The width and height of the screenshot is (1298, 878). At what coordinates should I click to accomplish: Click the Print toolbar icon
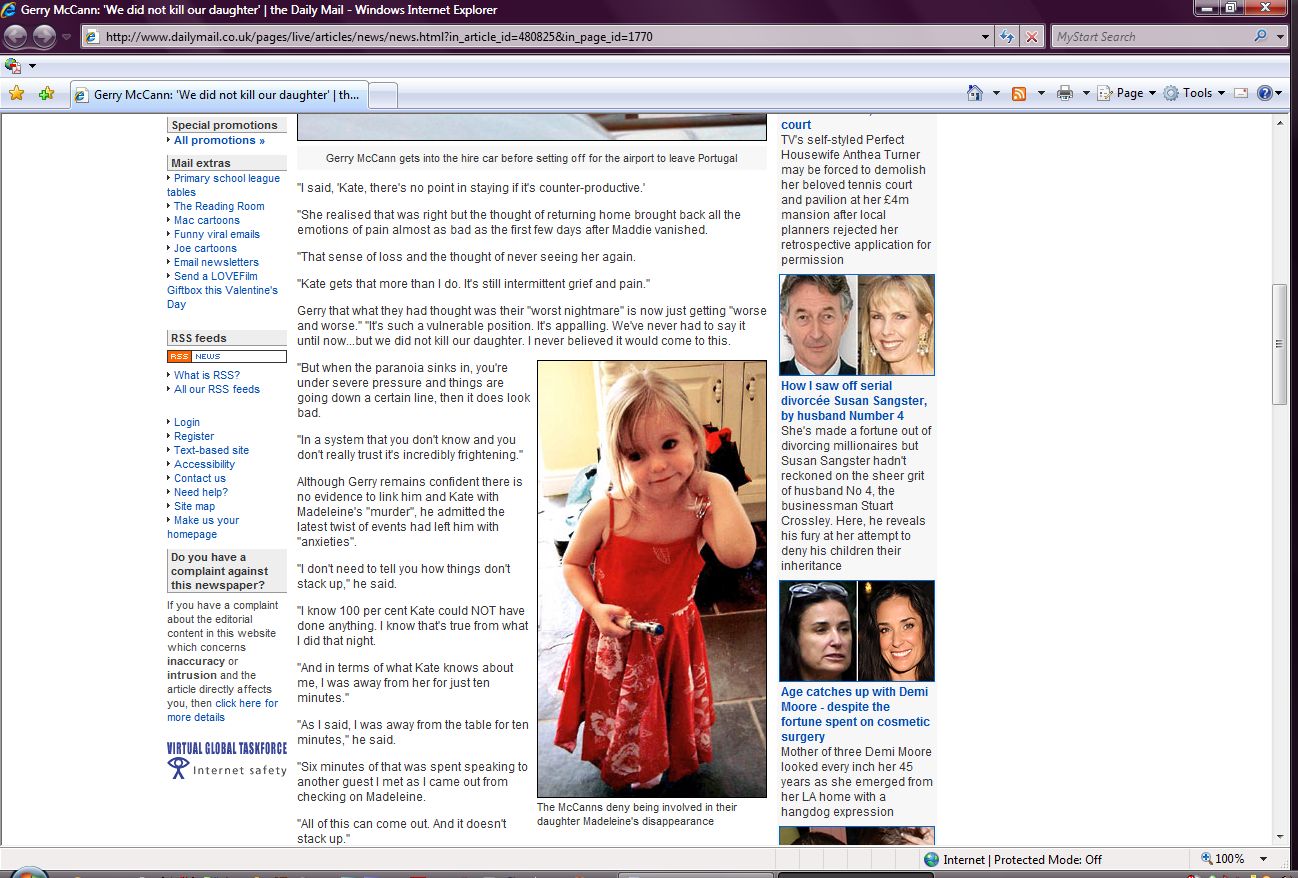(1065, 93)
